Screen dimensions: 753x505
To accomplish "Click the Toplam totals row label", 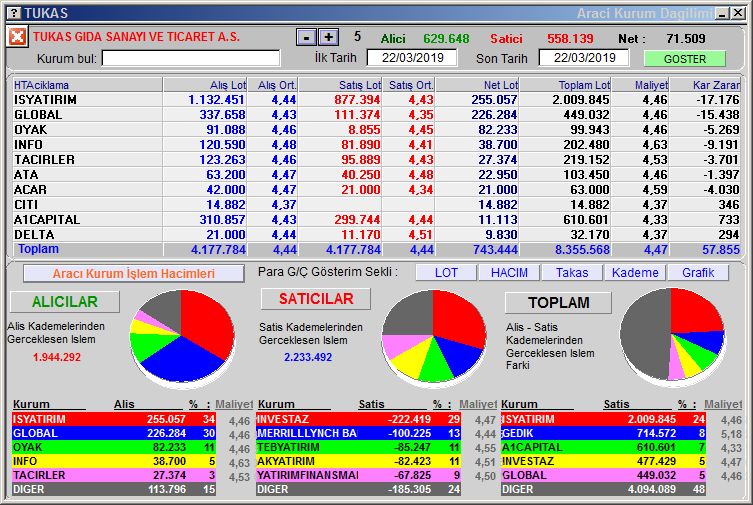I will point(38,249).
